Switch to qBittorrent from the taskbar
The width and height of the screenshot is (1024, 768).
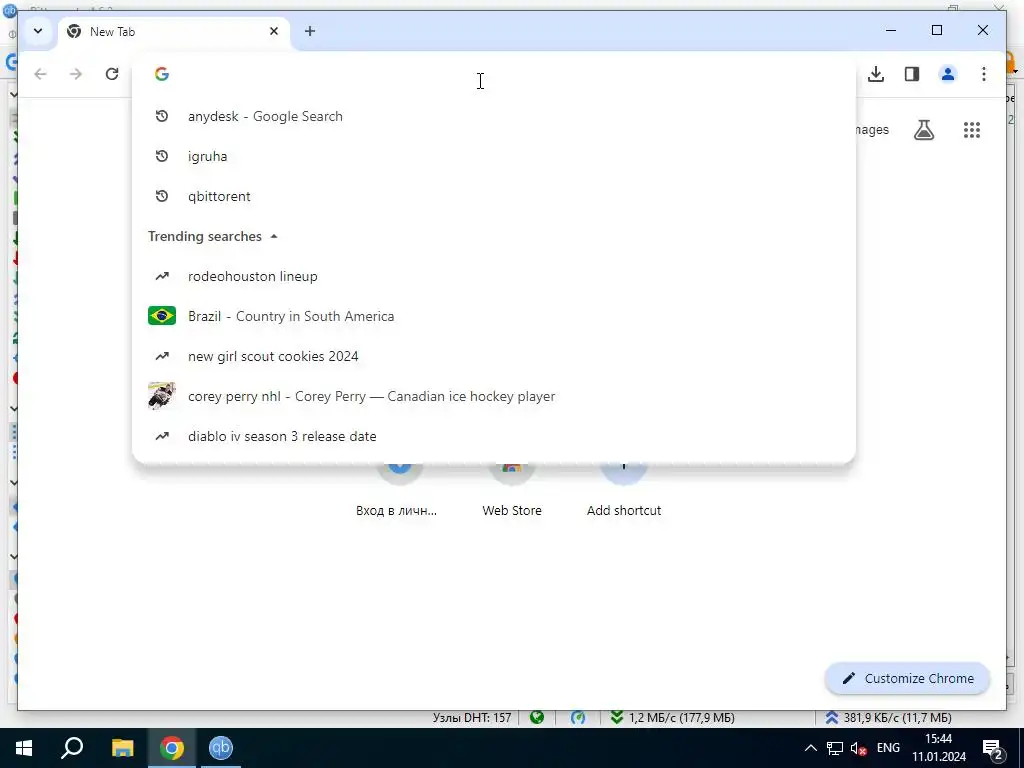tap(221, 748)
